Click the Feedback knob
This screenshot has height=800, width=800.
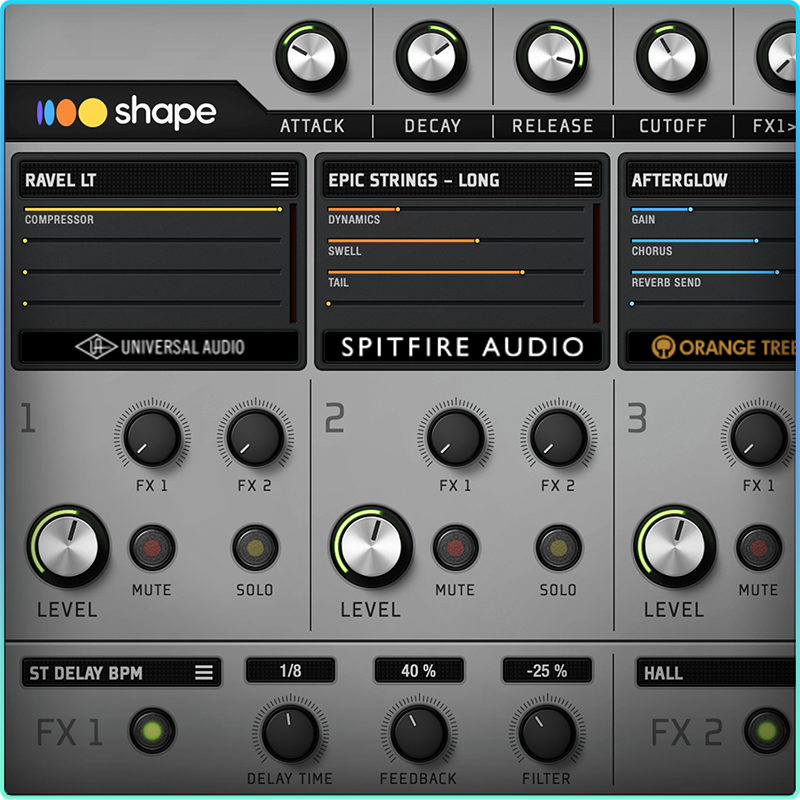tap(419, 733)
